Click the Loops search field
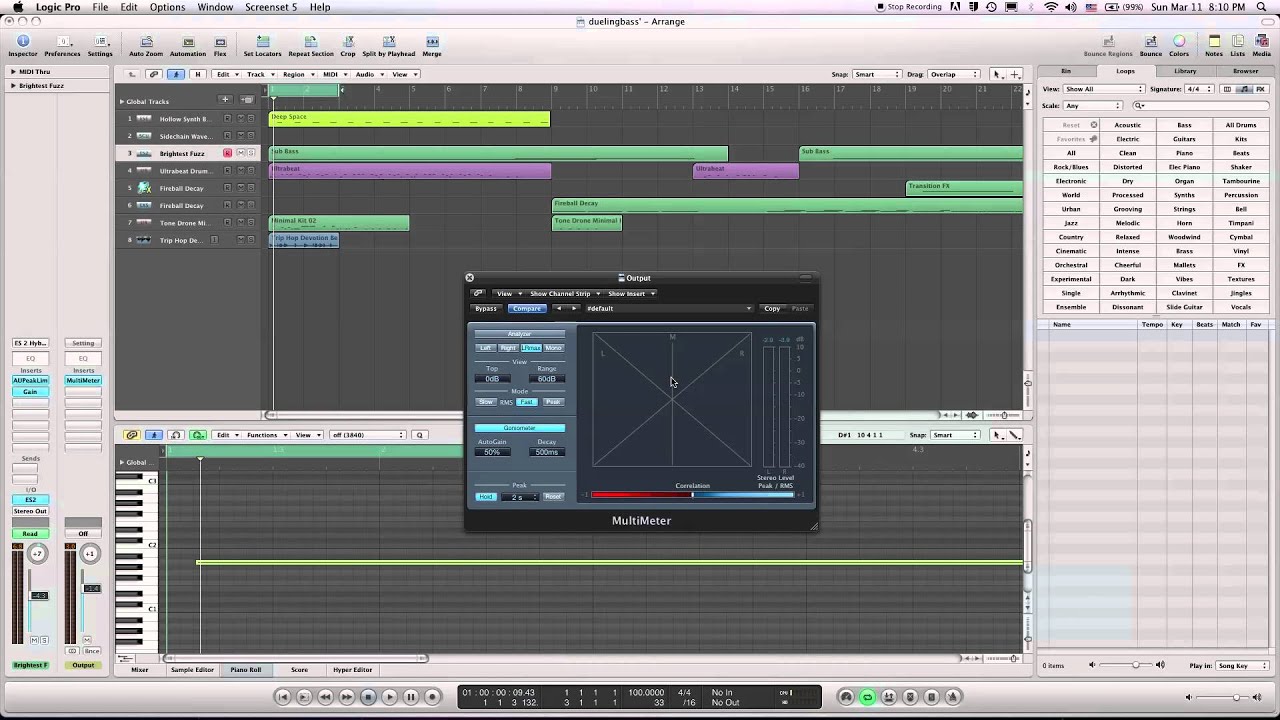The height and width of the screenshot is (720, 1280). (x=1199, y=105)
